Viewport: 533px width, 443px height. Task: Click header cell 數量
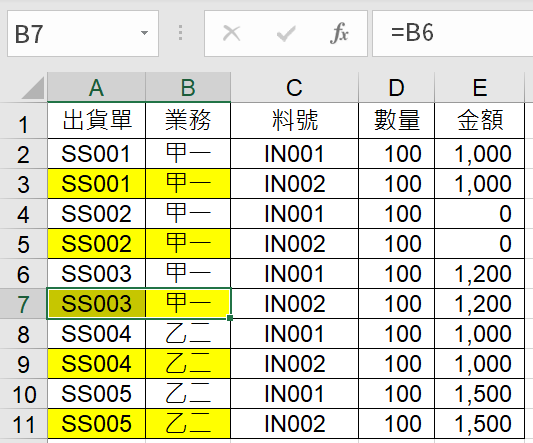pyautogui.click(x=396, y=120)
